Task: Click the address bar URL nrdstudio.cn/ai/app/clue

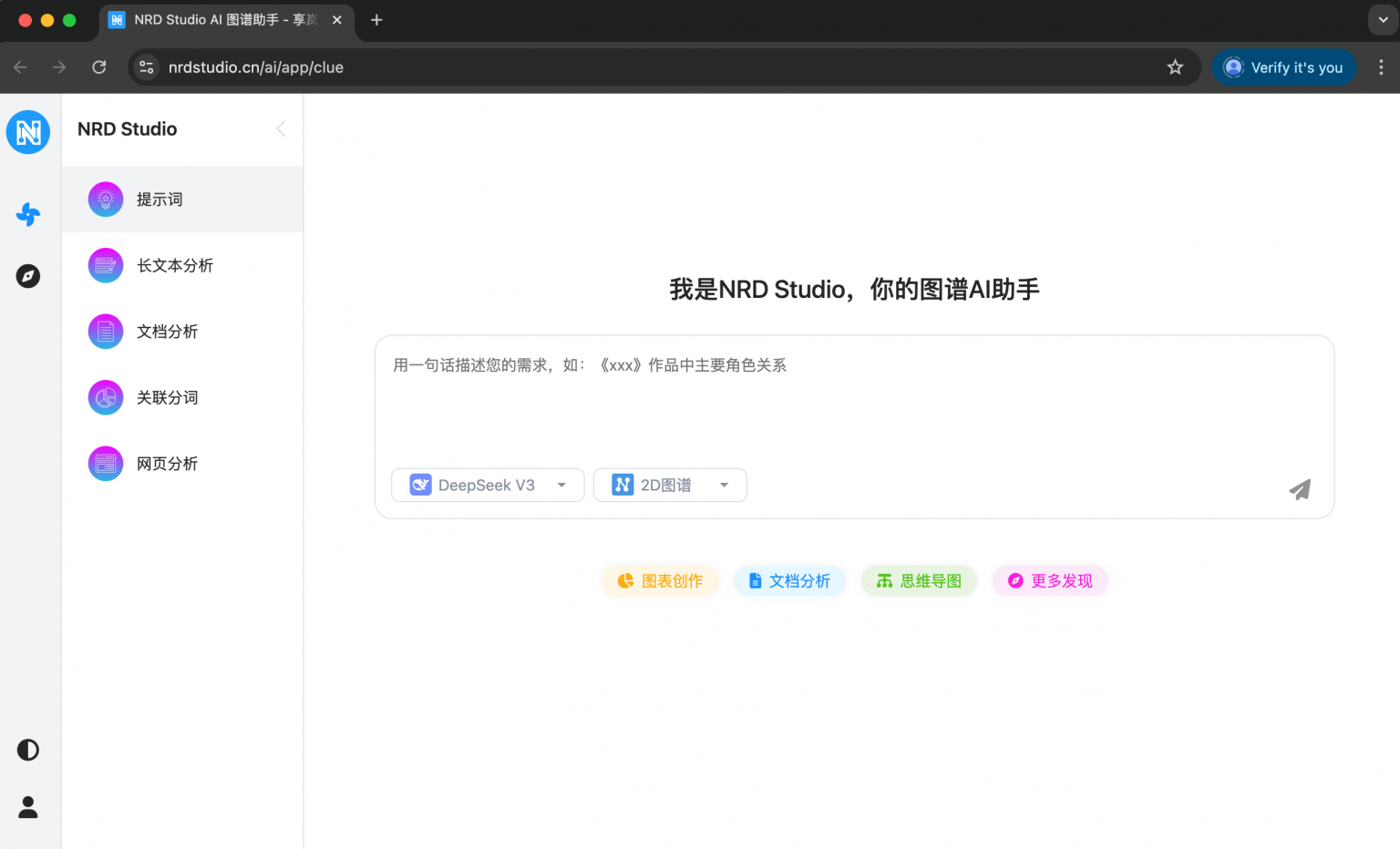Action: (256, 67)
